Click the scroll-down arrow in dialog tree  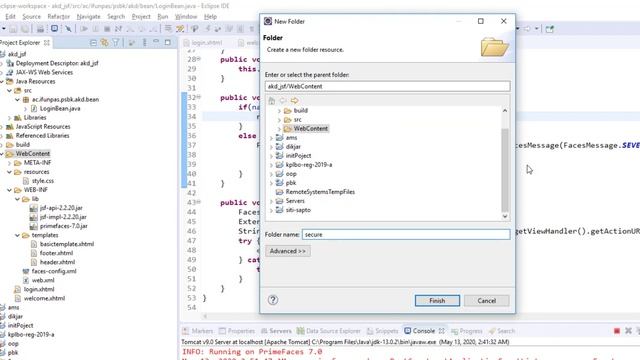(505, 216)
